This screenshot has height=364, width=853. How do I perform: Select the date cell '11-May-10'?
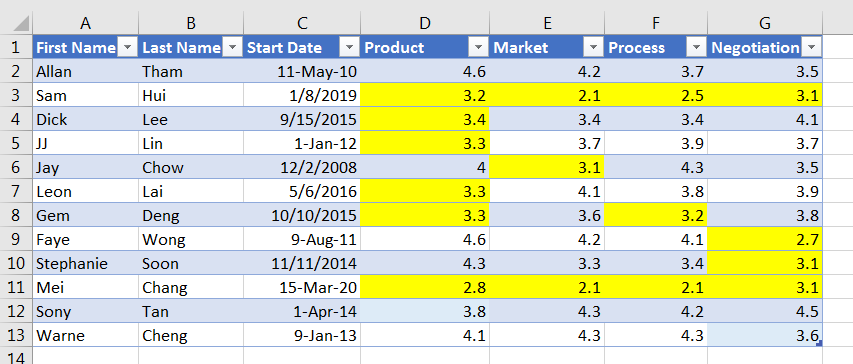302,71
